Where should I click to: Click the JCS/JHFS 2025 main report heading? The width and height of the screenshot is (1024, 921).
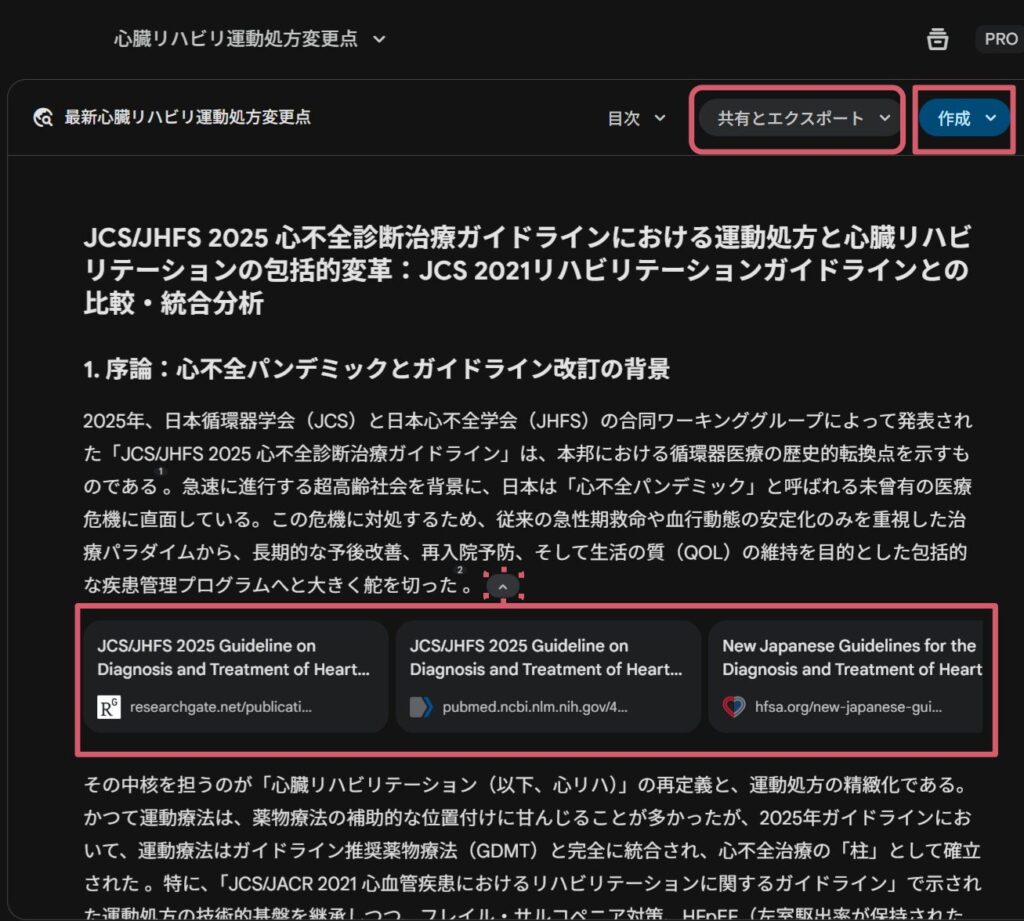pyautogui.click(x=526, y=270)
